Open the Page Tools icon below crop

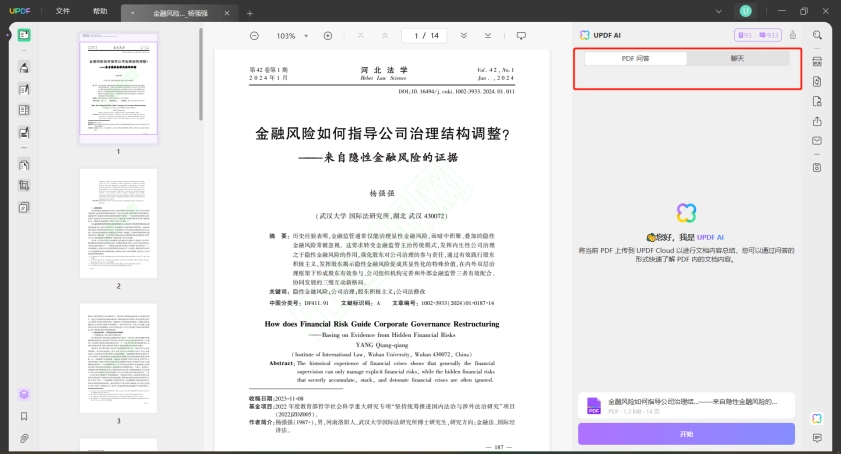click(24, 207)
